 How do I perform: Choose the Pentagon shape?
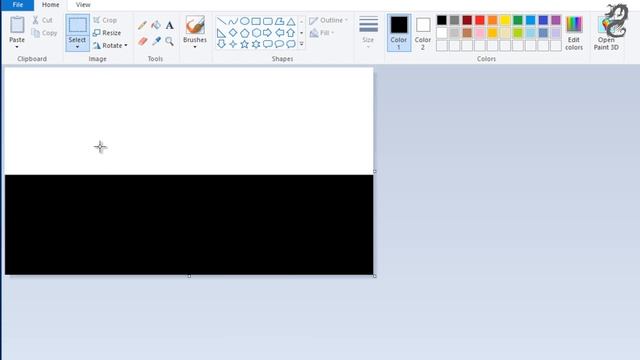[x=244, y=33]
